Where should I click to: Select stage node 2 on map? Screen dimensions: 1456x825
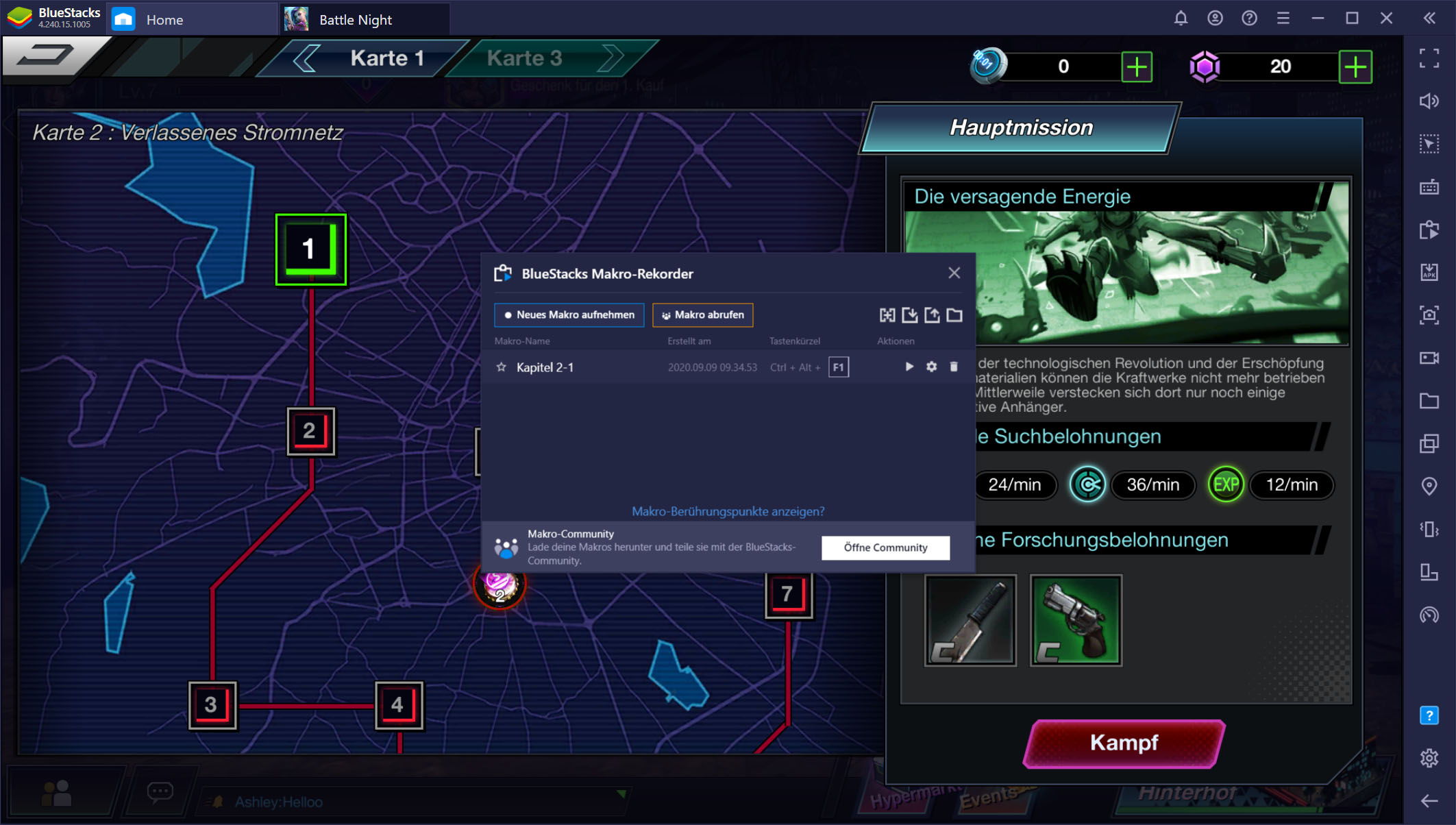[310, 431]
